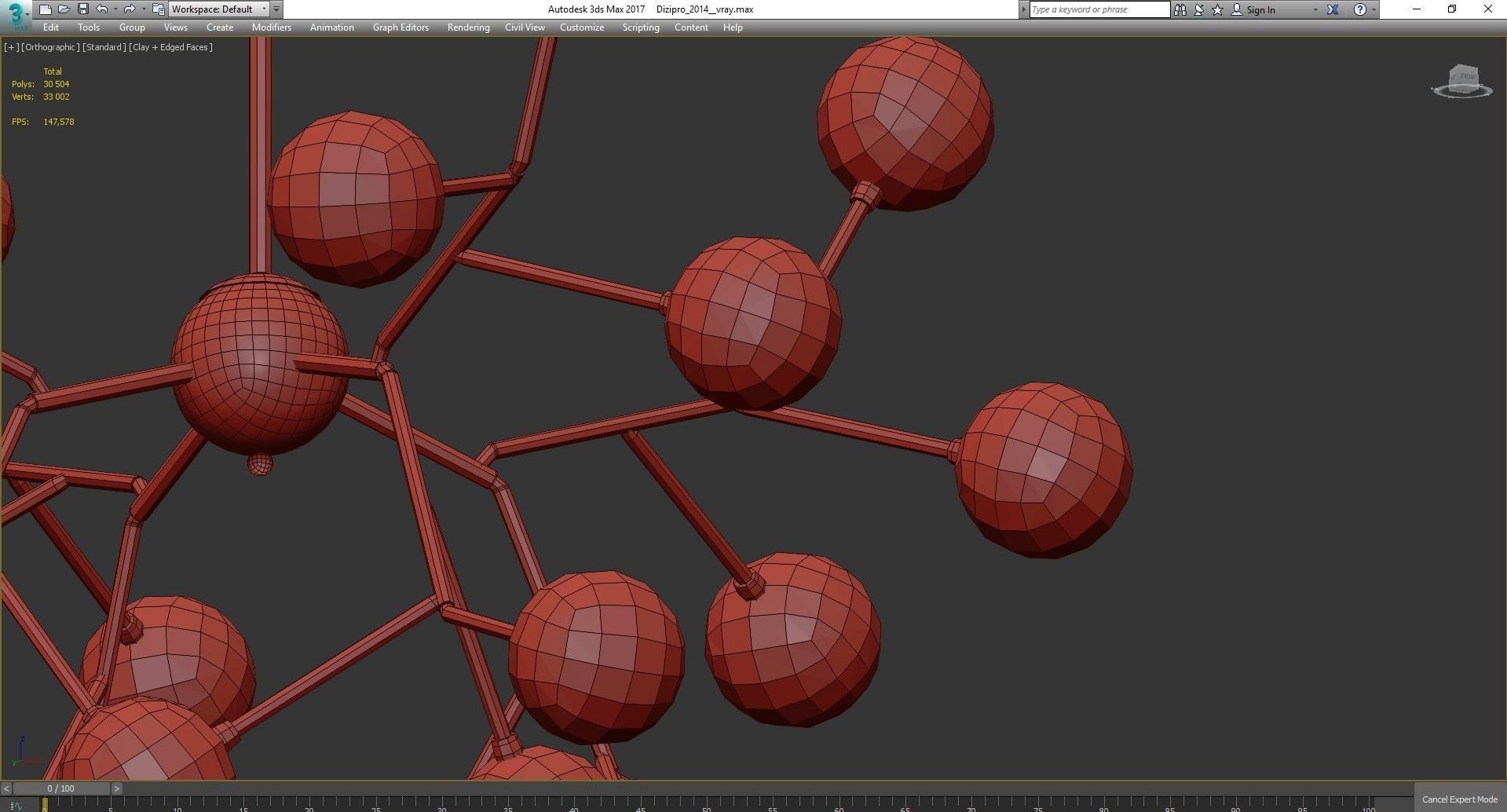This screenshot has height=812, width=1507.
Task: Open the Tools menu
Action: pos(89,27)
